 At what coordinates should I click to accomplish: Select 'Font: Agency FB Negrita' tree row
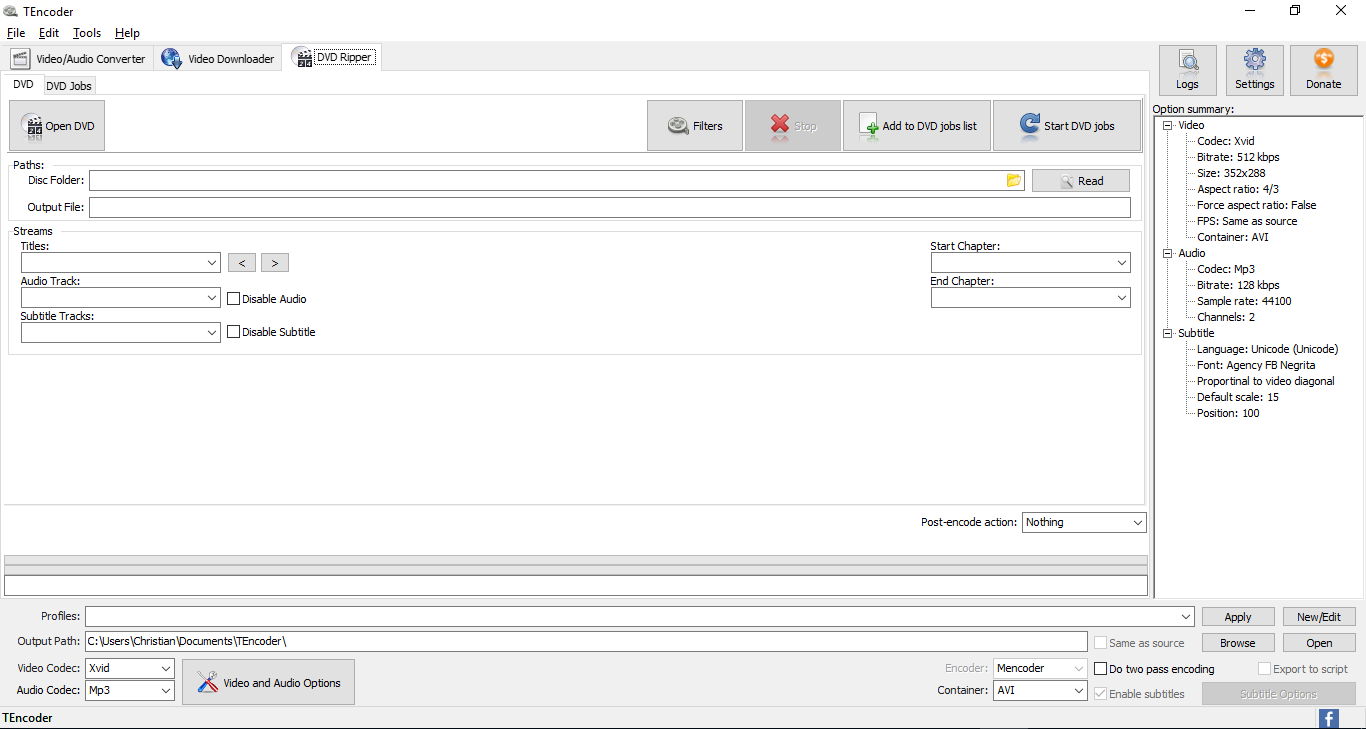[1256, 365]
